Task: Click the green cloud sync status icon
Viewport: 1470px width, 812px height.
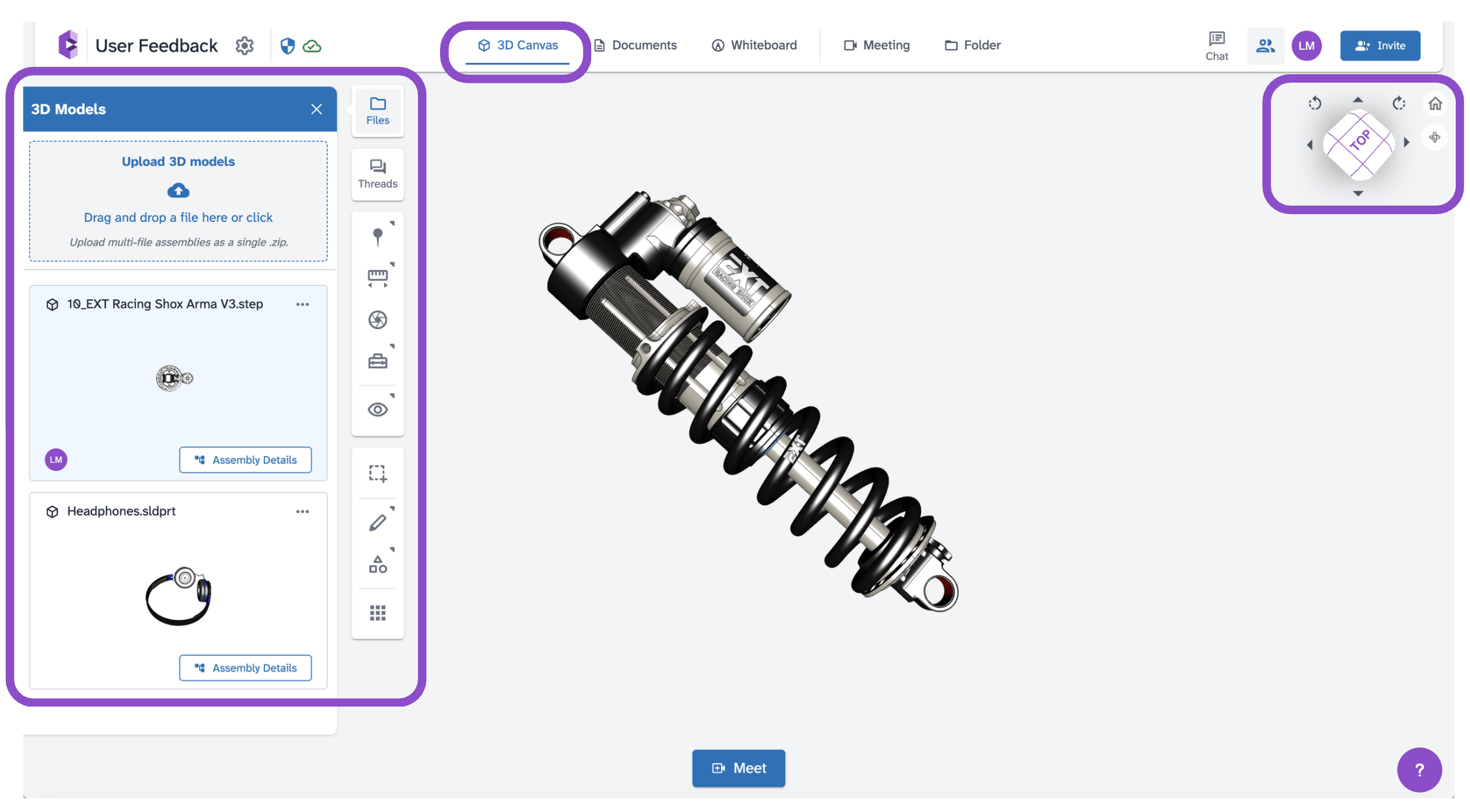Action: click(312, 46)
